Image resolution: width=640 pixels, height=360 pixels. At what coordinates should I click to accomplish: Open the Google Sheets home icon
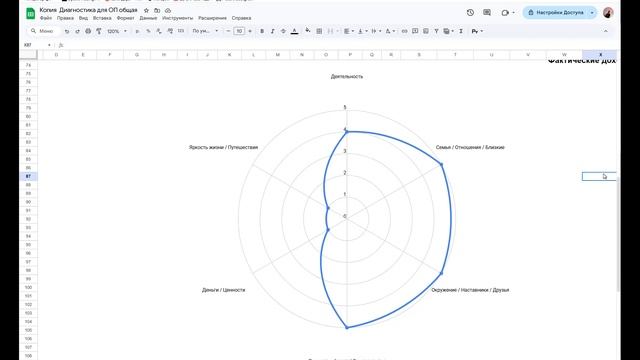coord(31,13)
